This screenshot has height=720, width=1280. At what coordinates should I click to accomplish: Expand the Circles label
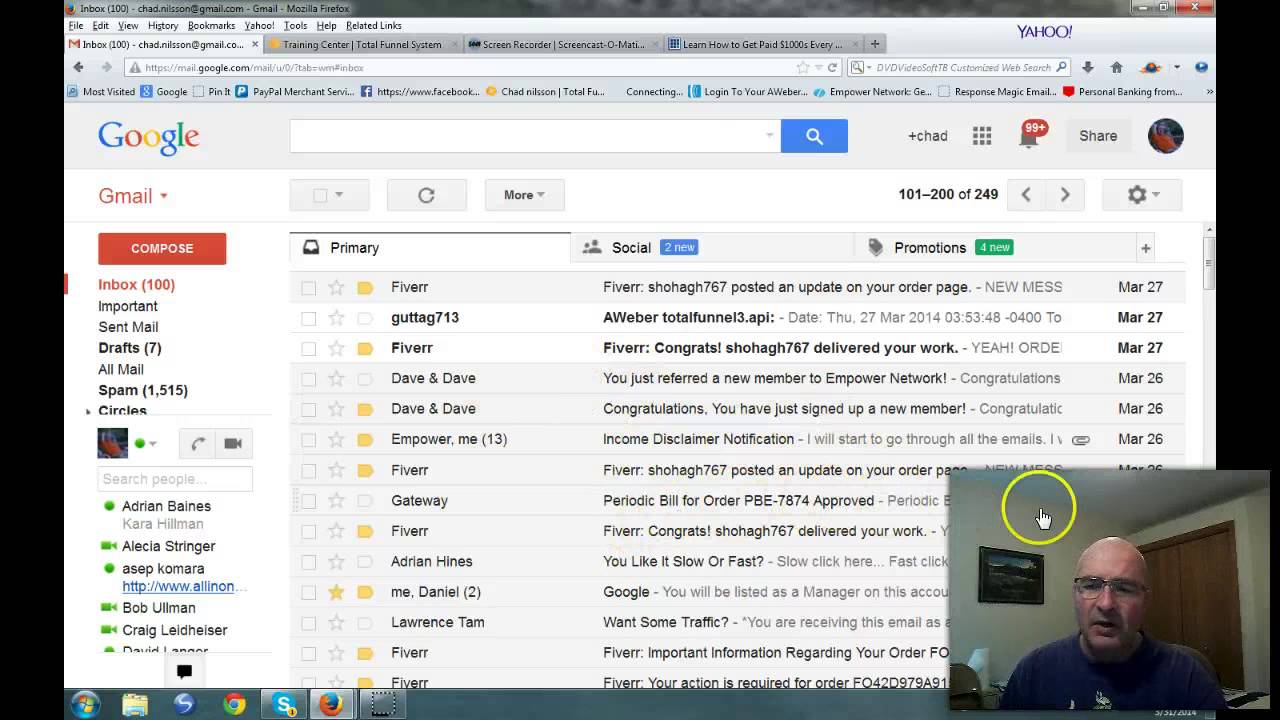pos(88,412)
